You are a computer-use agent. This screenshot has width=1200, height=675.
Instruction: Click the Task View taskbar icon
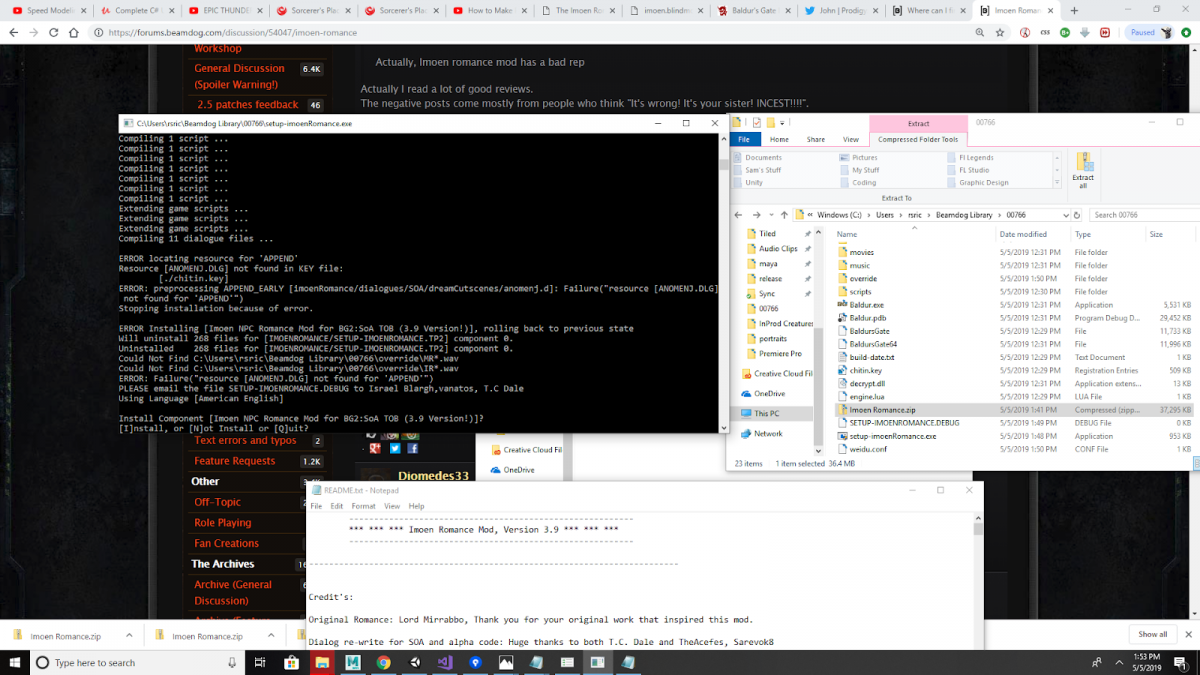point(260,662)
